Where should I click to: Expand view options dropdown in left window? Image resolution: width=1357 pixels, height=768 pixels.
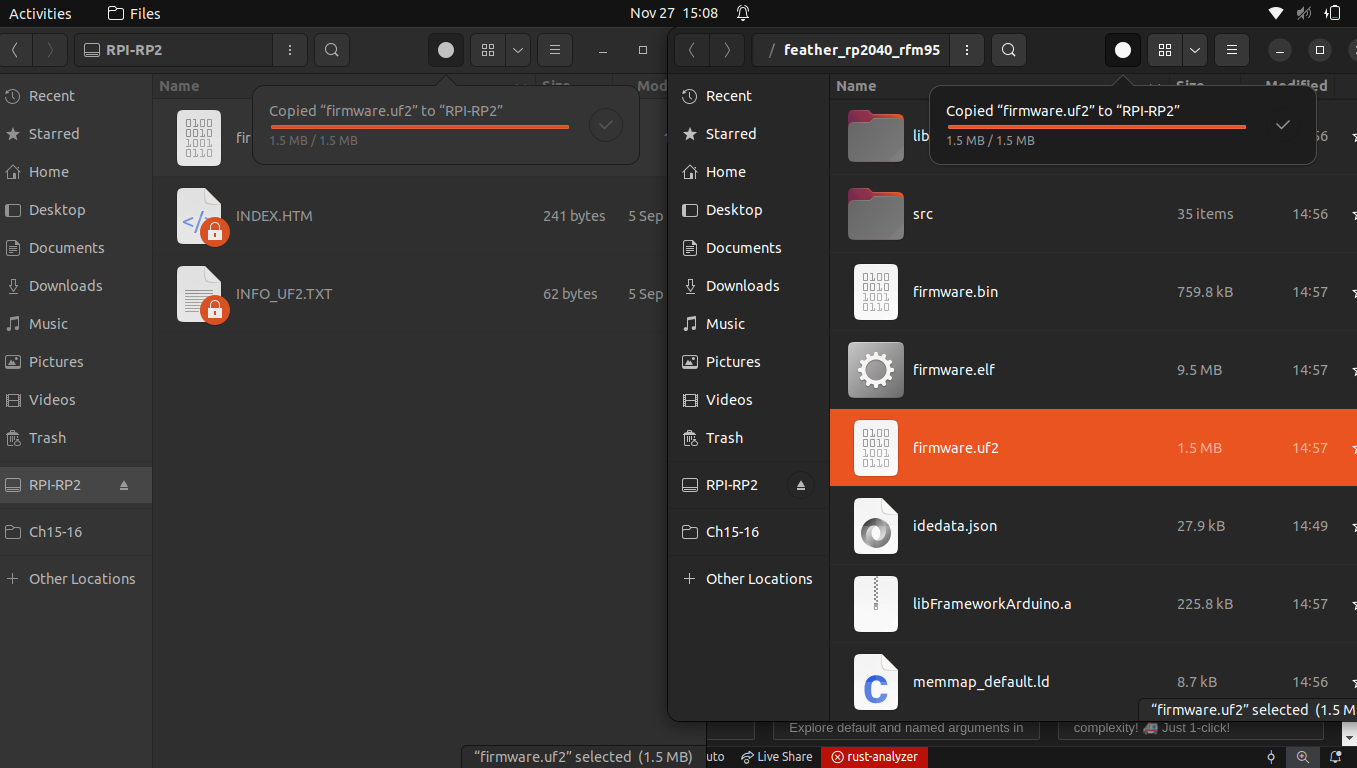[x=517, y=50]
